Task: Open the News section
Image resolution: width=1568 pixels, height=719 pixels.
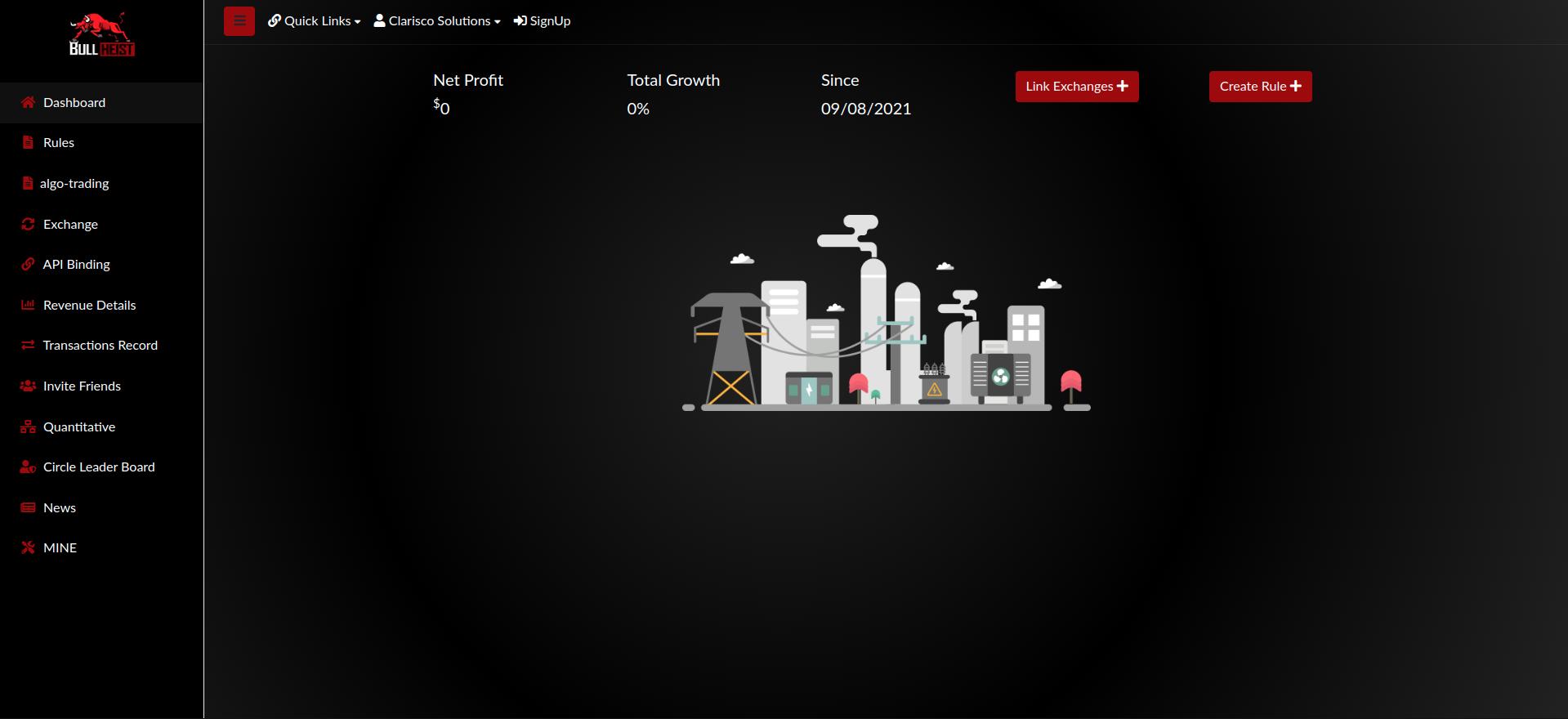Action: click(101, 508)
